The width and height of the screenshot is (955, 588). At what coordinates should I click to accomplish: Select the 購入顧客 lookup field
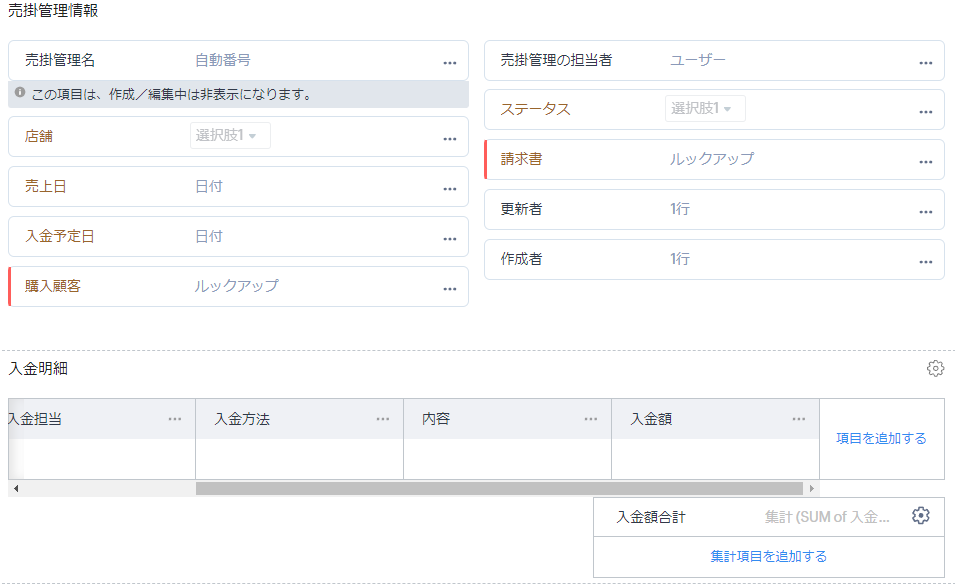click(238, 286)
